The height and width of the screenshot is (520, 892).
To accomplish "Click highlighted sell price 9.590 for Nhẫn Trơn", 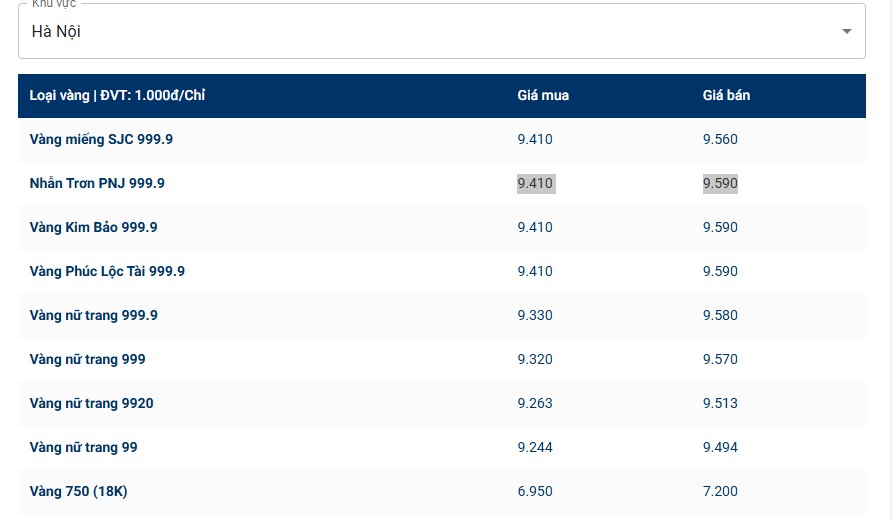I will coord(720,183).
